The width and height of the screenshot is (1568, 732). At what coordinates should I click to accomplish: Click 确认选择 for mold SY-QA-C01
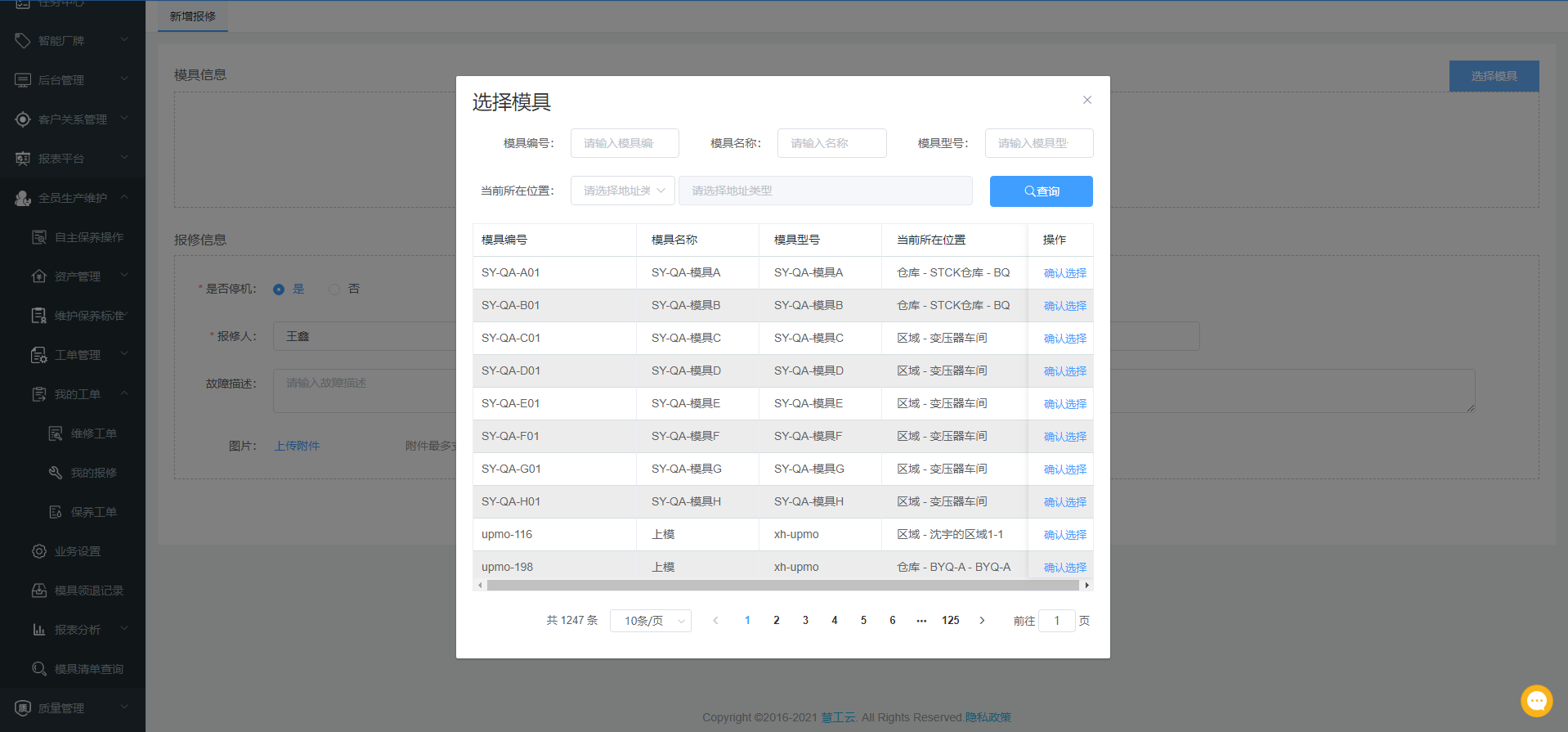click(x=1064, y=339)
